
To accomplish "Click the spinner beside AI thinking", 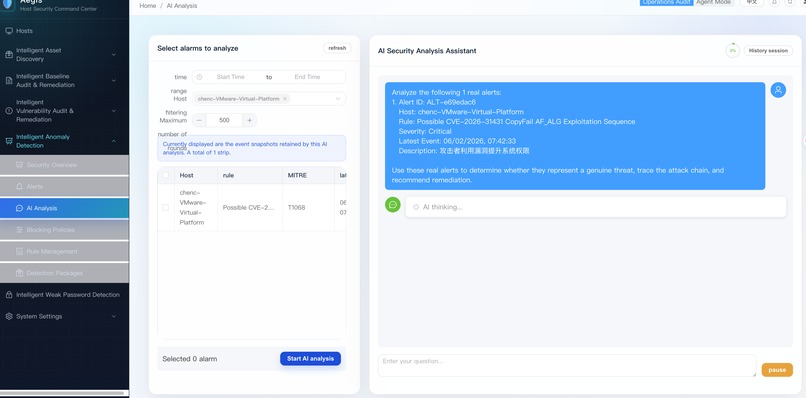I will 416,207.
